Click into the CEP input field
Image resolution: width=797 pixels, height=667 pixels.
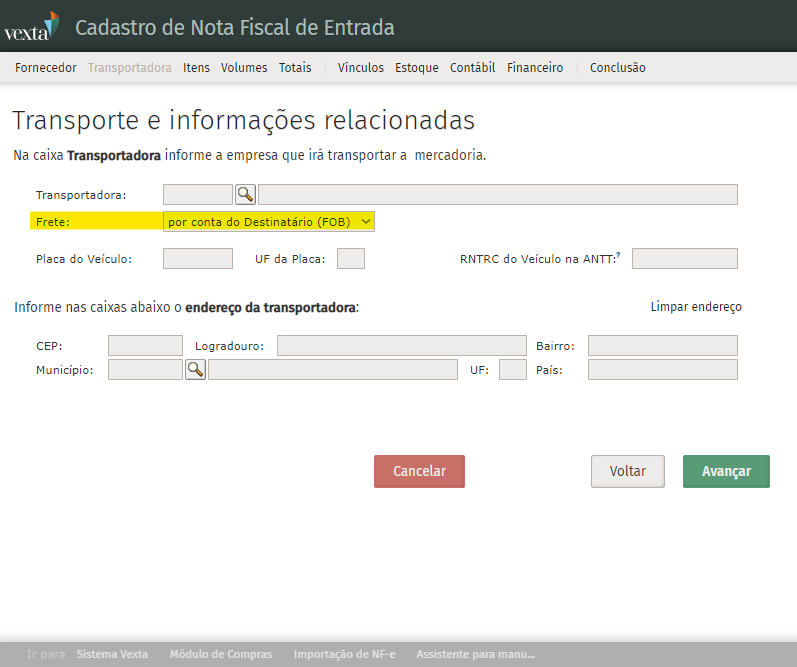pos(145,346)
